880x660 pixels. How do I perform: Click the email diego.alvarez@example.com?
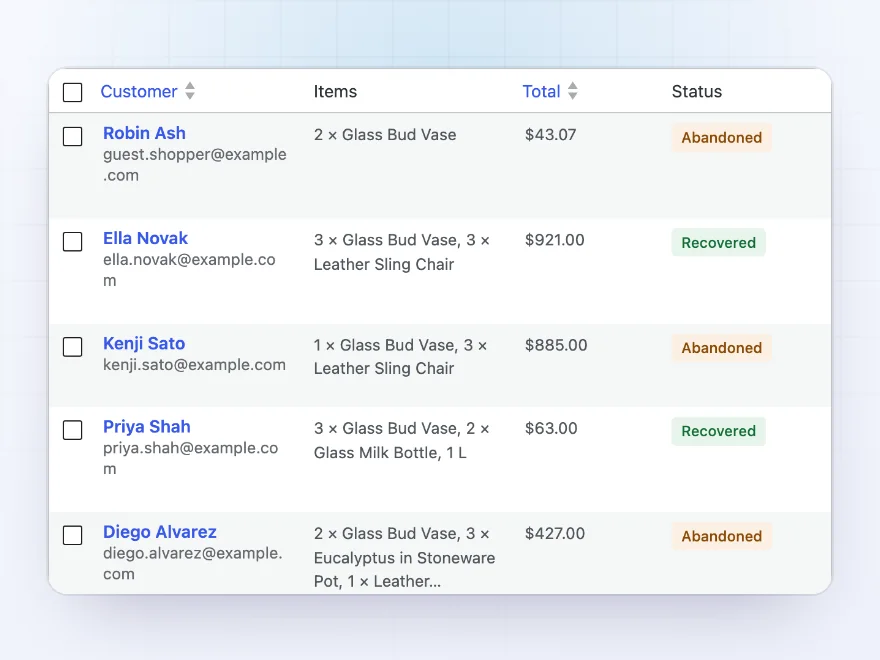click(192, 563)
